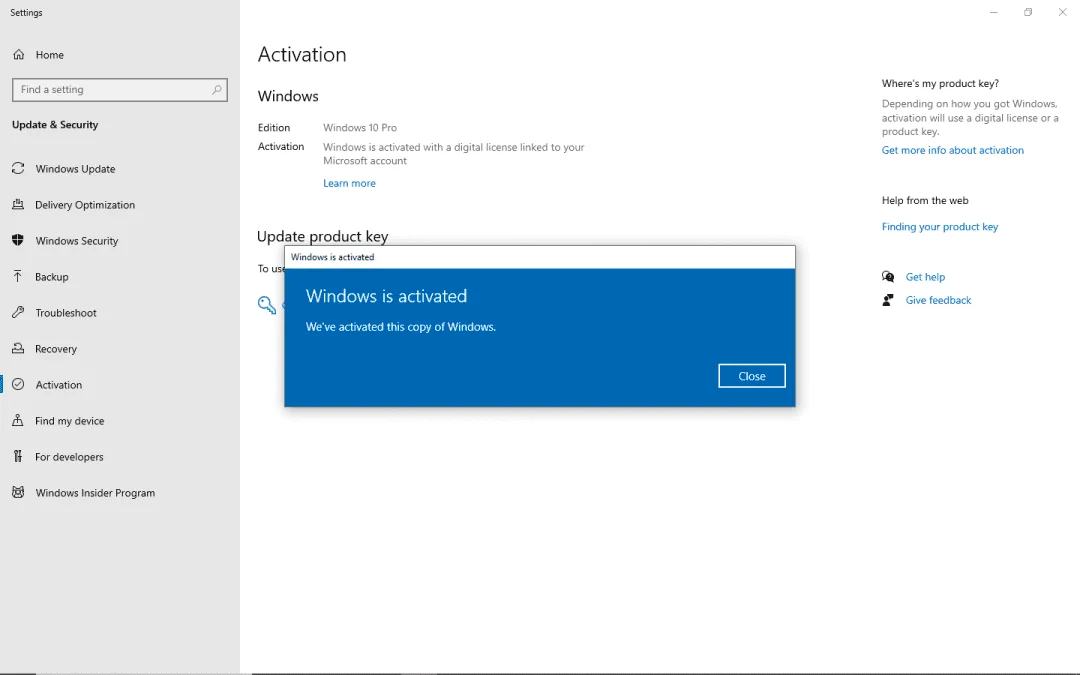Click the 'Update product key' heading
The height and width of the screenshot is (675, 1080).
coord(322,236)
